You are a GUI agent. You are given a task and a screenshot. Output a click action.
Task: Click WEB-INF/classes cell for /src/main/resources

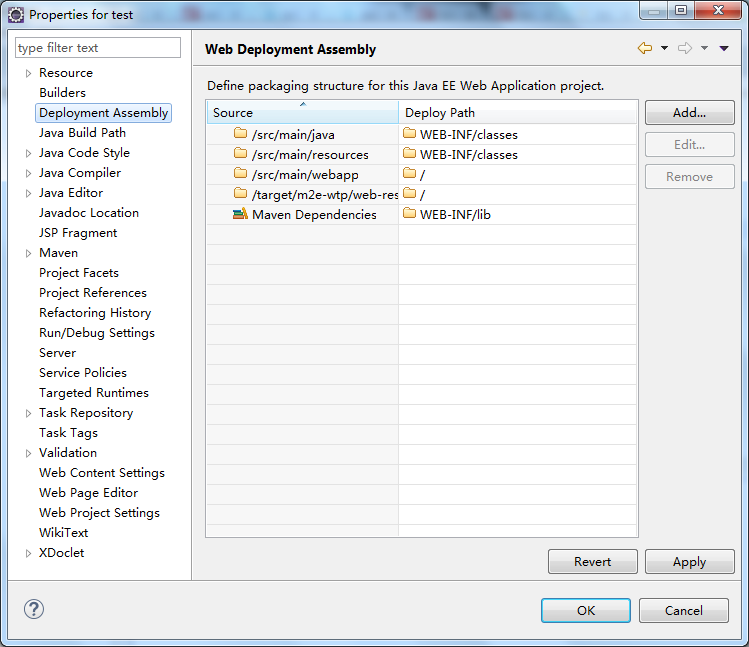tap(517, 155)
